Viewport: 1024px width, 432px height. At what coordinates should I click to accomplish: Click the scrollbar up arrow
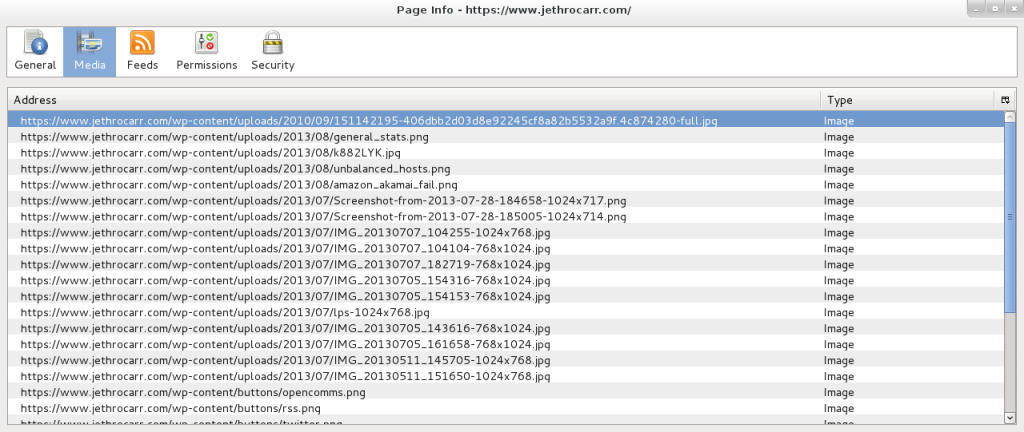[1010, 117]
